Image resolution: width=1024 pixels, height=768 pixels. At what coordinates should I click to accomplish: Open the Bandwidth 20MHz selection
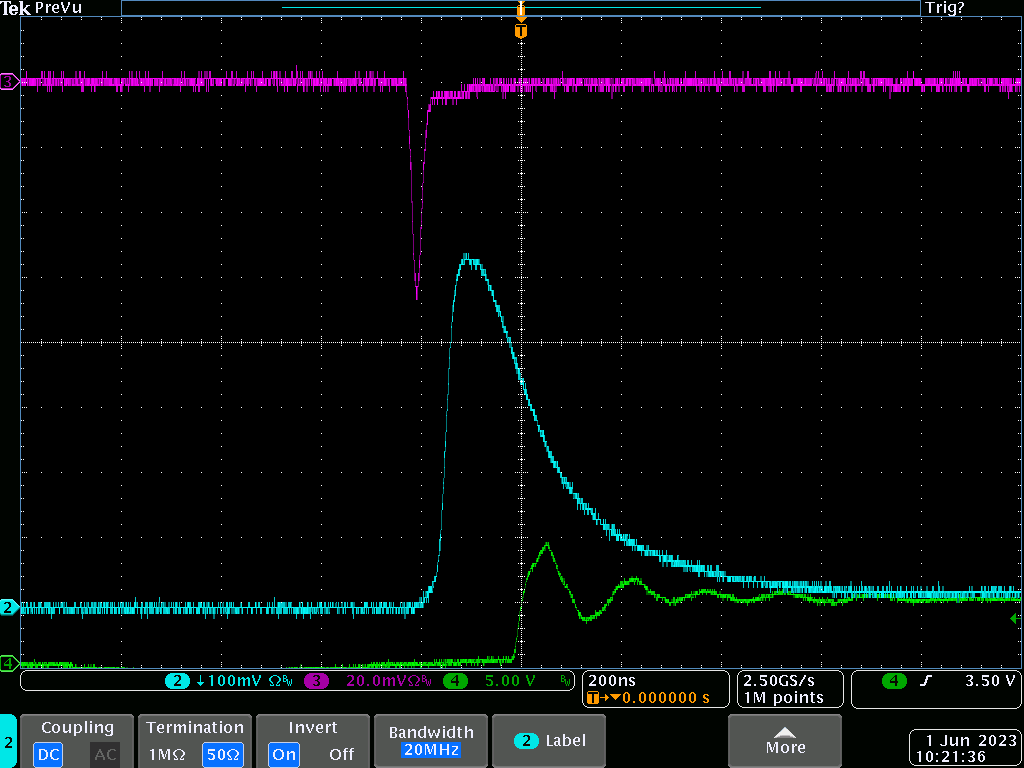432,741
